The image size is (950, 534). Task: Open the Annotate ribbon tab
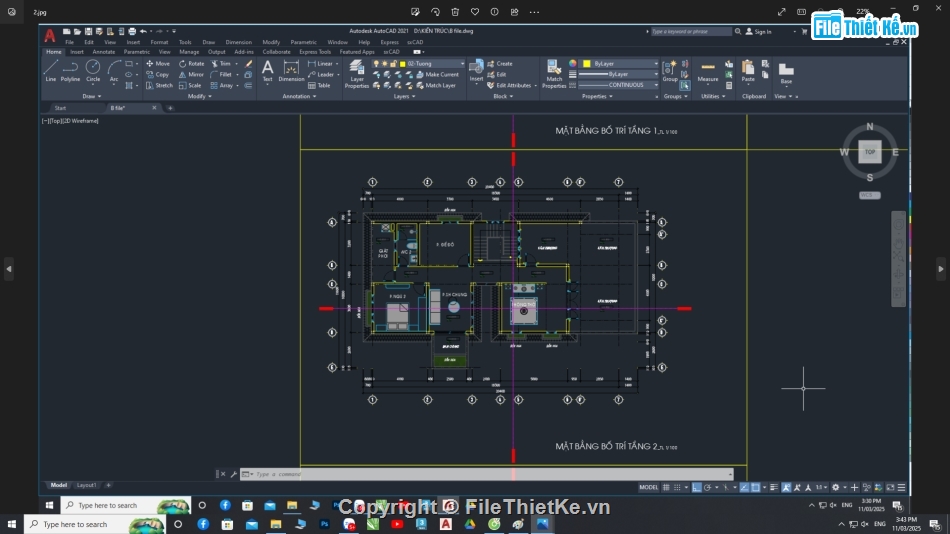pyautogui.click(x=104, y=52)
